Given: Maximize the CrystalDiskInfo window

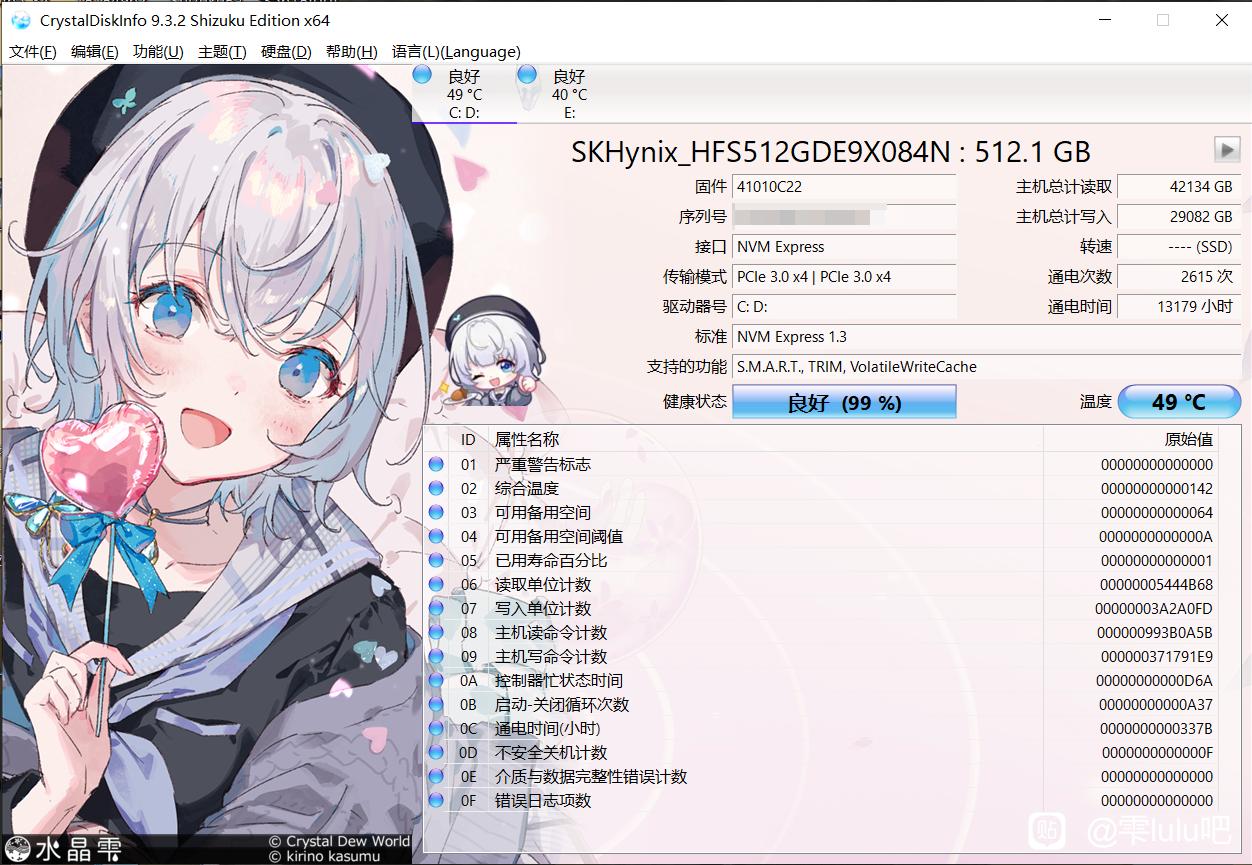Looking at the screenshot, I should tap(1163, 20).
